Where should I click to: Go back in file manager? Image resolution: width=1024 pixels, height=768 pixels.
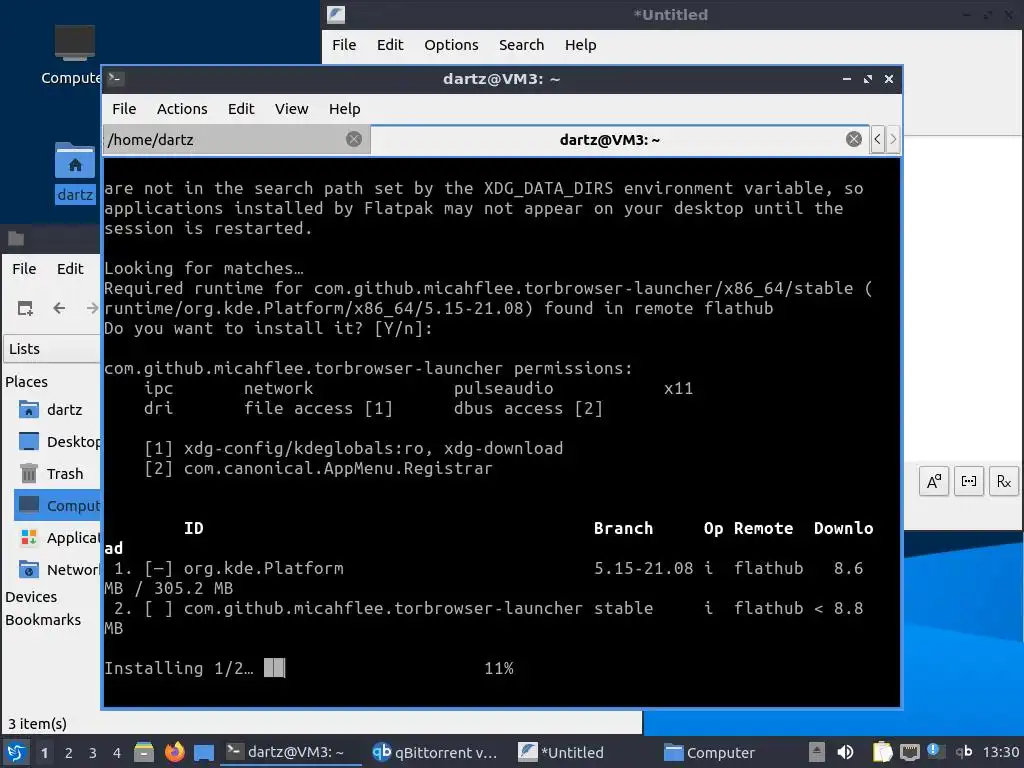pyautogui.click(x=59, y=308)
